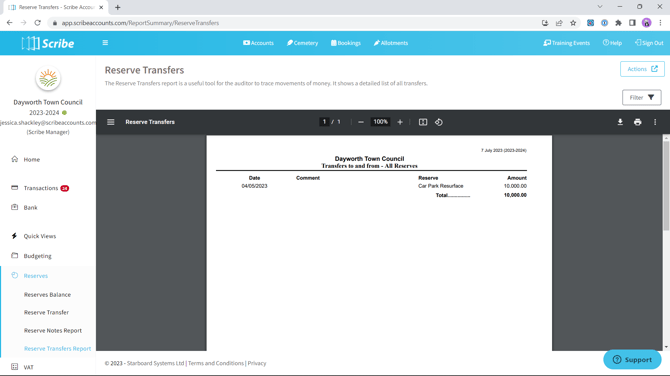The width and height of the screenshot is (670, 376).
Task: Zoom in on the PDF document
Action: (400, 122)
